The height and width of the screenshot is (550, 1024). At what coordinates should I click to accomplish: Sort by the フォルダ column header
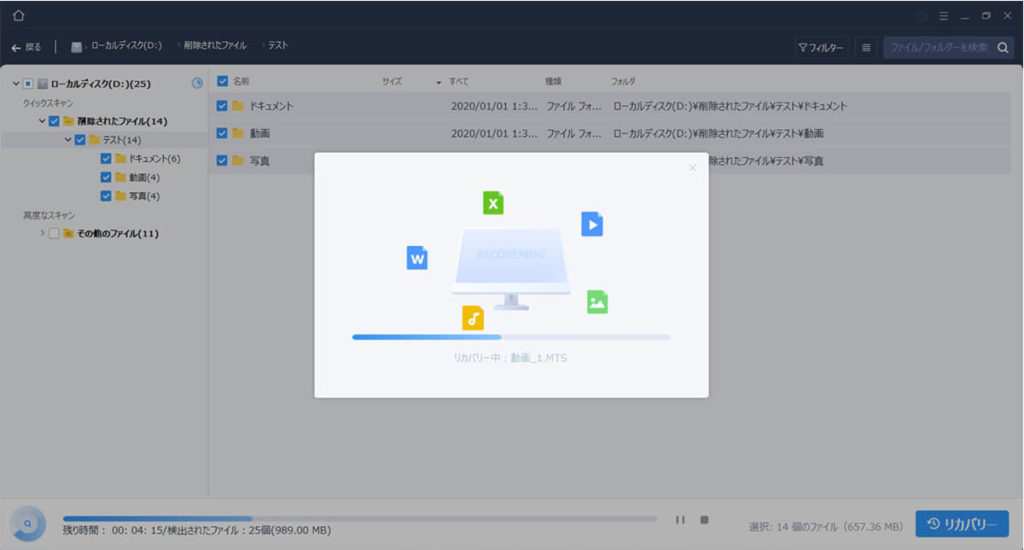pyautogui.click(x=623, y=82)
